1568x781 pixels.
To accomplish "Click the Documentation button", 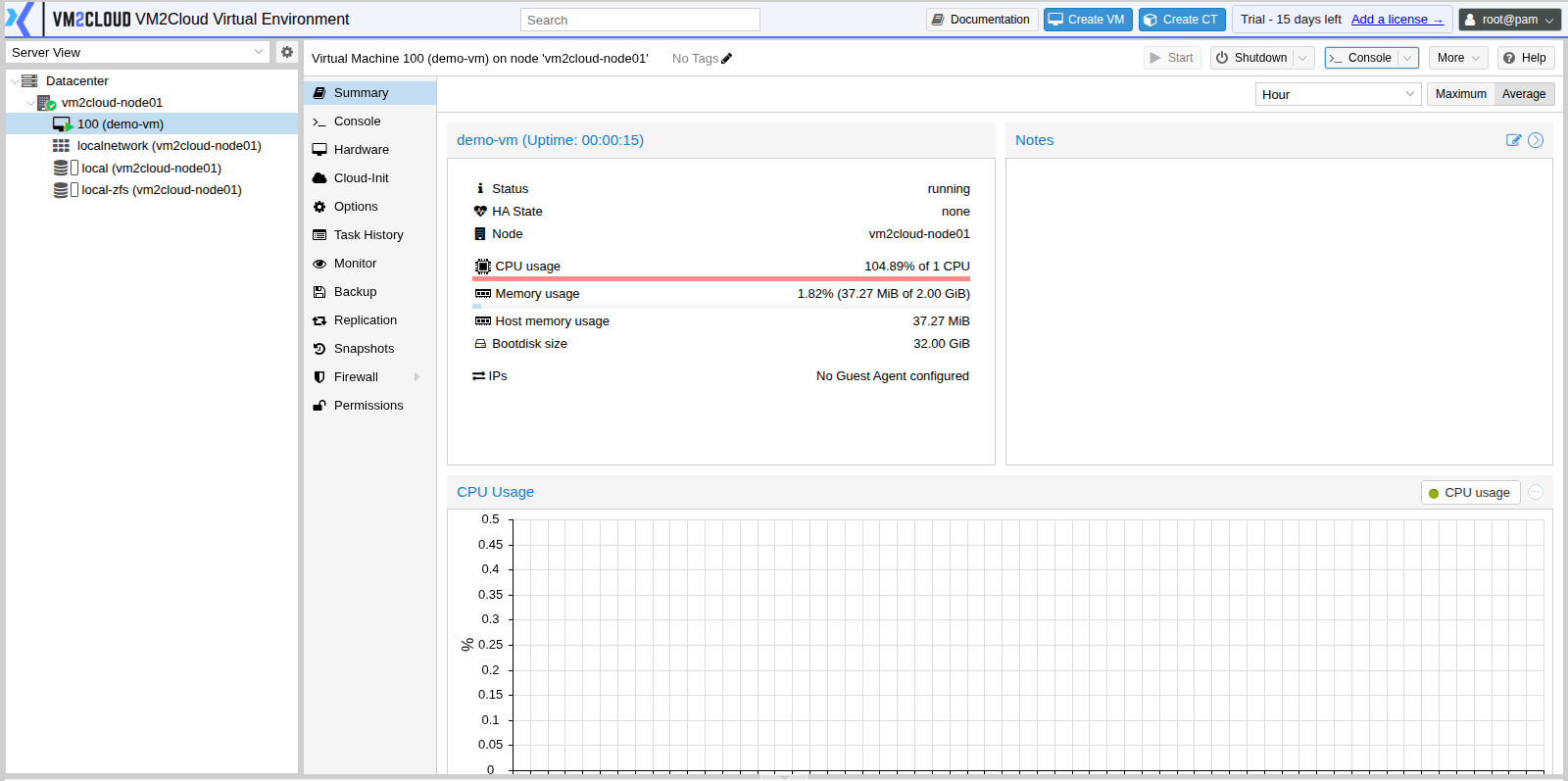I will 981,20.
